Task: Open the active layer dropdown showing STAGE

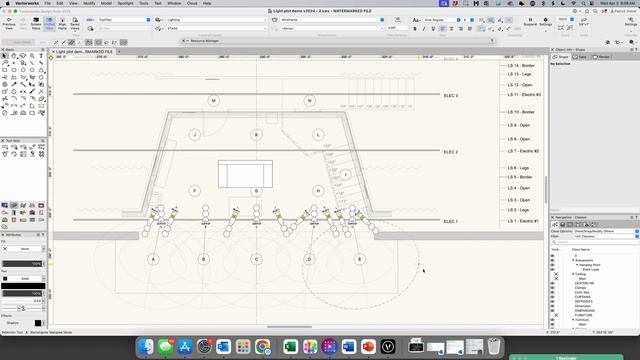Action: coord(217,29)
